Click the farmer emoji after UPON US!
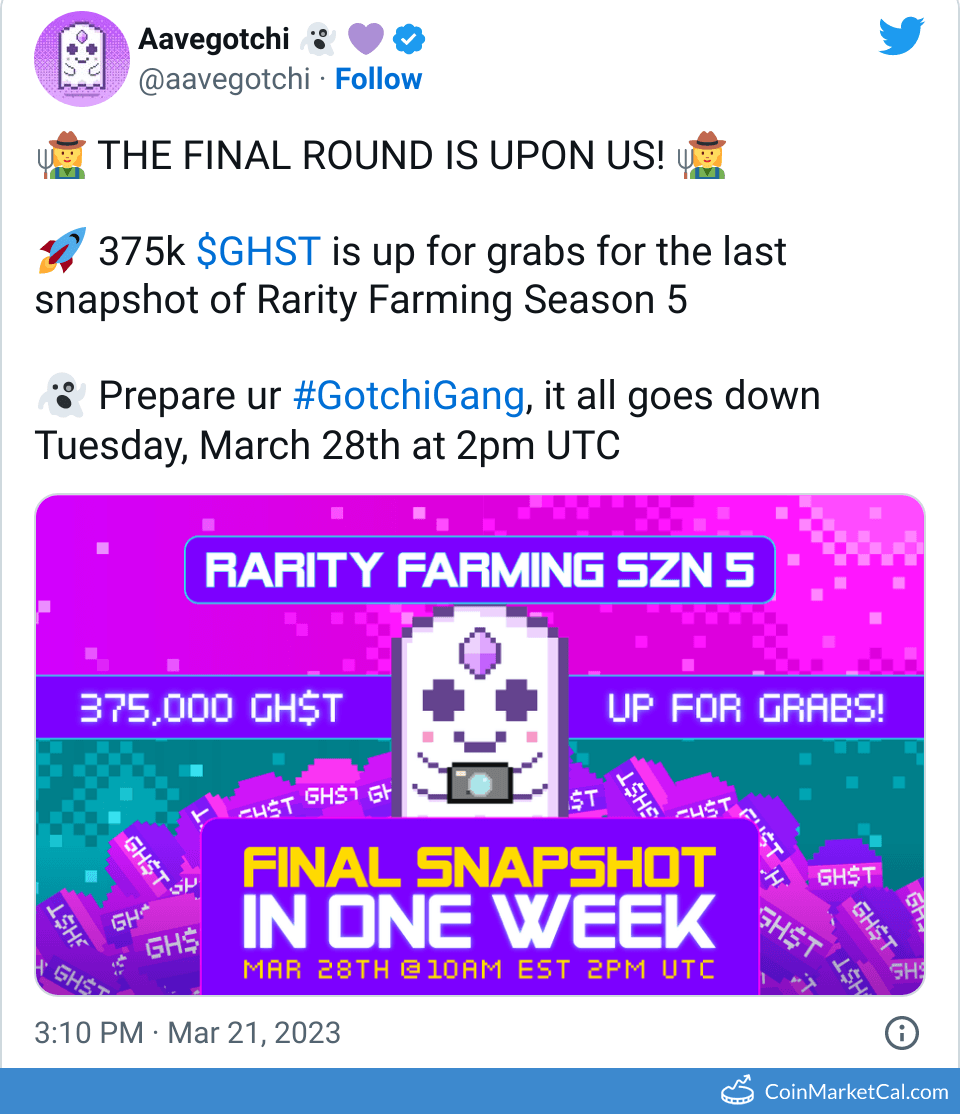The width and height of the screenshot is (960, 1114). (701, 157)
